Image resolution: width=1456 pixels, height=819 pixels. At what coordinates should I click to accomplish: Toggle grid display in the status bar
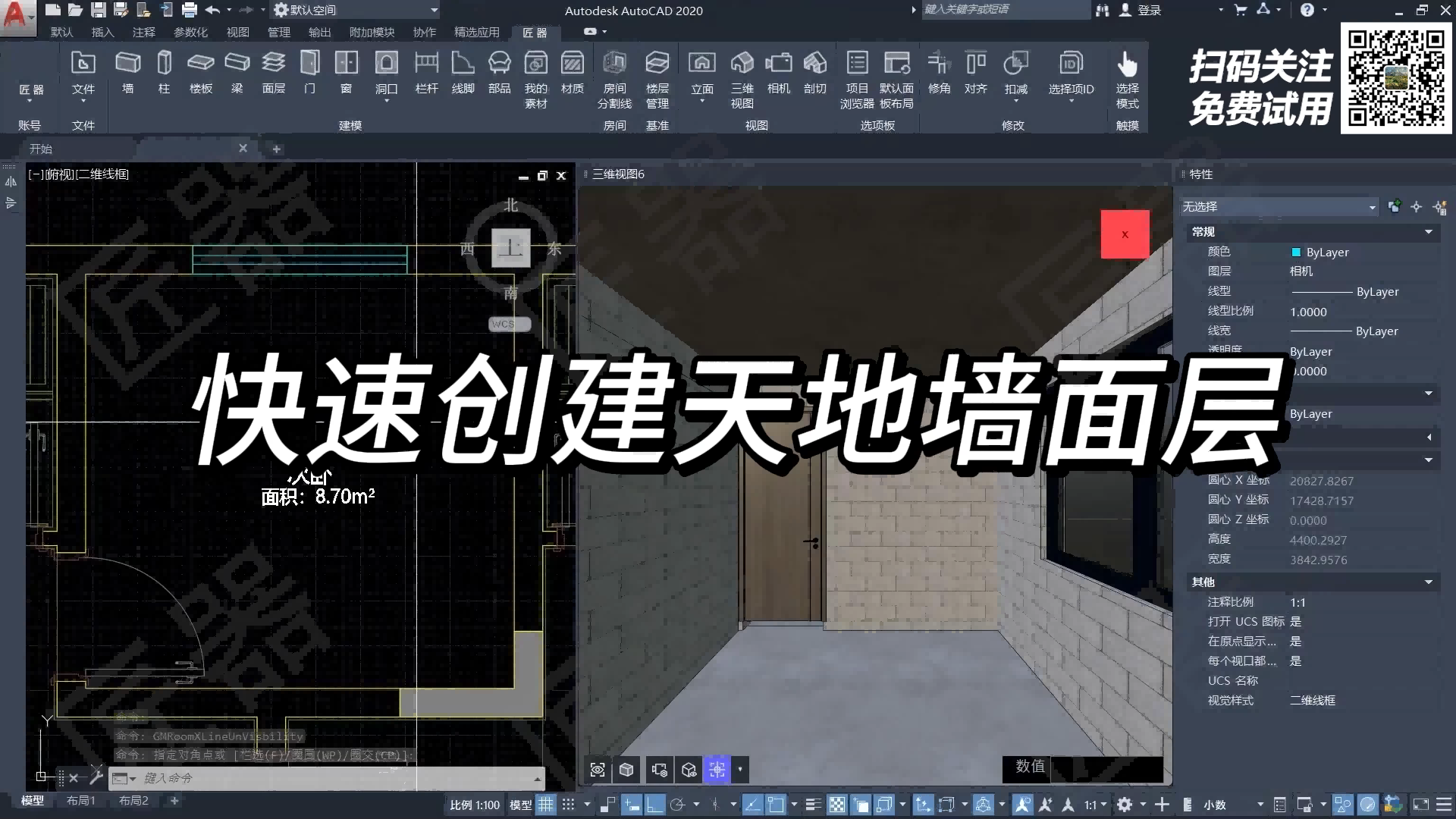pyautogui.click(x=546, y=805)
